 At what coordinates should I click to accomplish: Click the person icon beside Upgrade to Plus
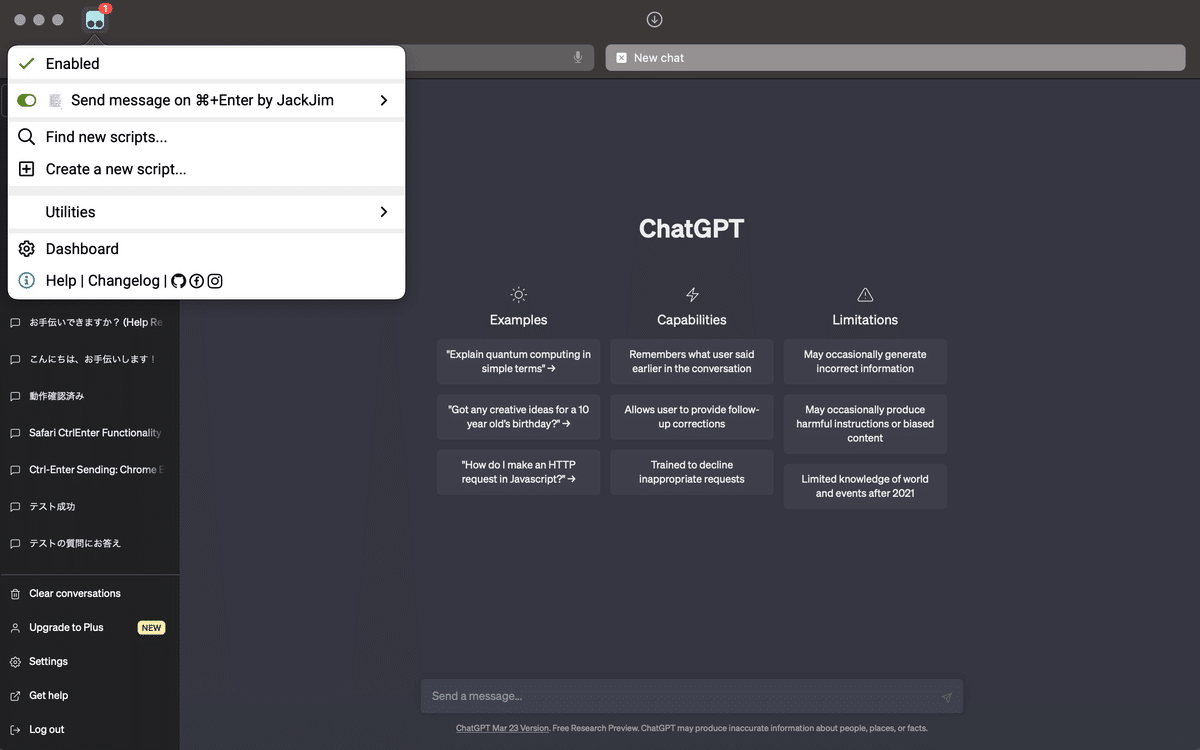click(15, 628)
